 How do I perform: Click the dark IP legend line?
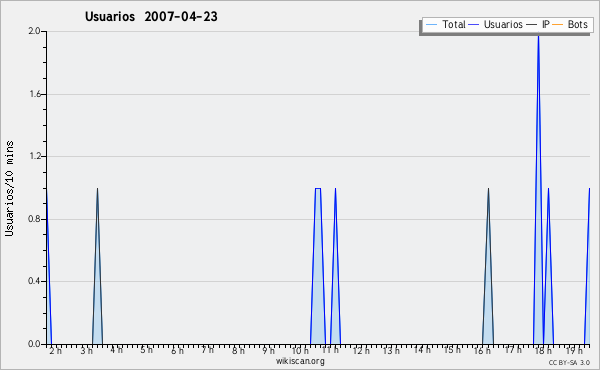click(x=532, y=25)
